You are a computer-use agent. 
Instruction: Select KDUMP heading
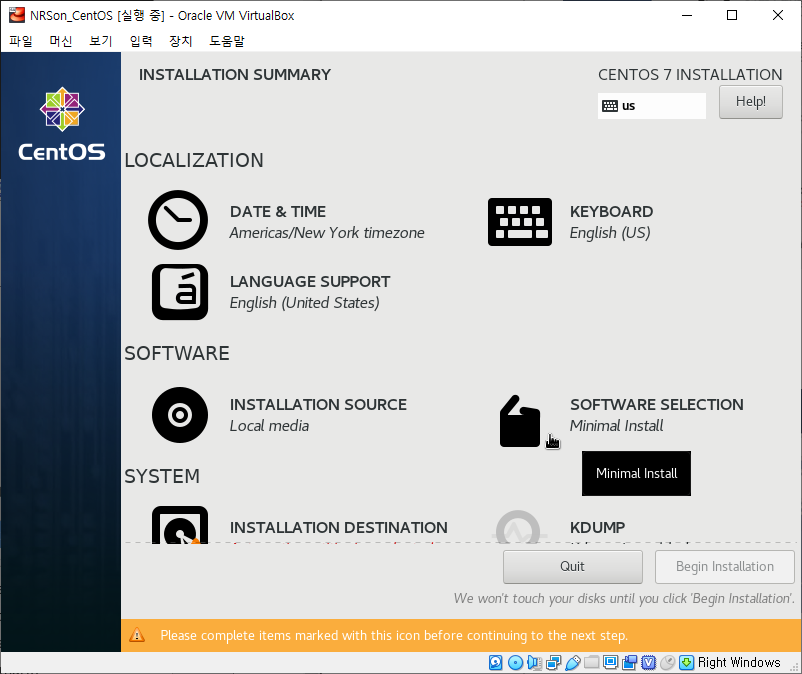pos(597,527)
